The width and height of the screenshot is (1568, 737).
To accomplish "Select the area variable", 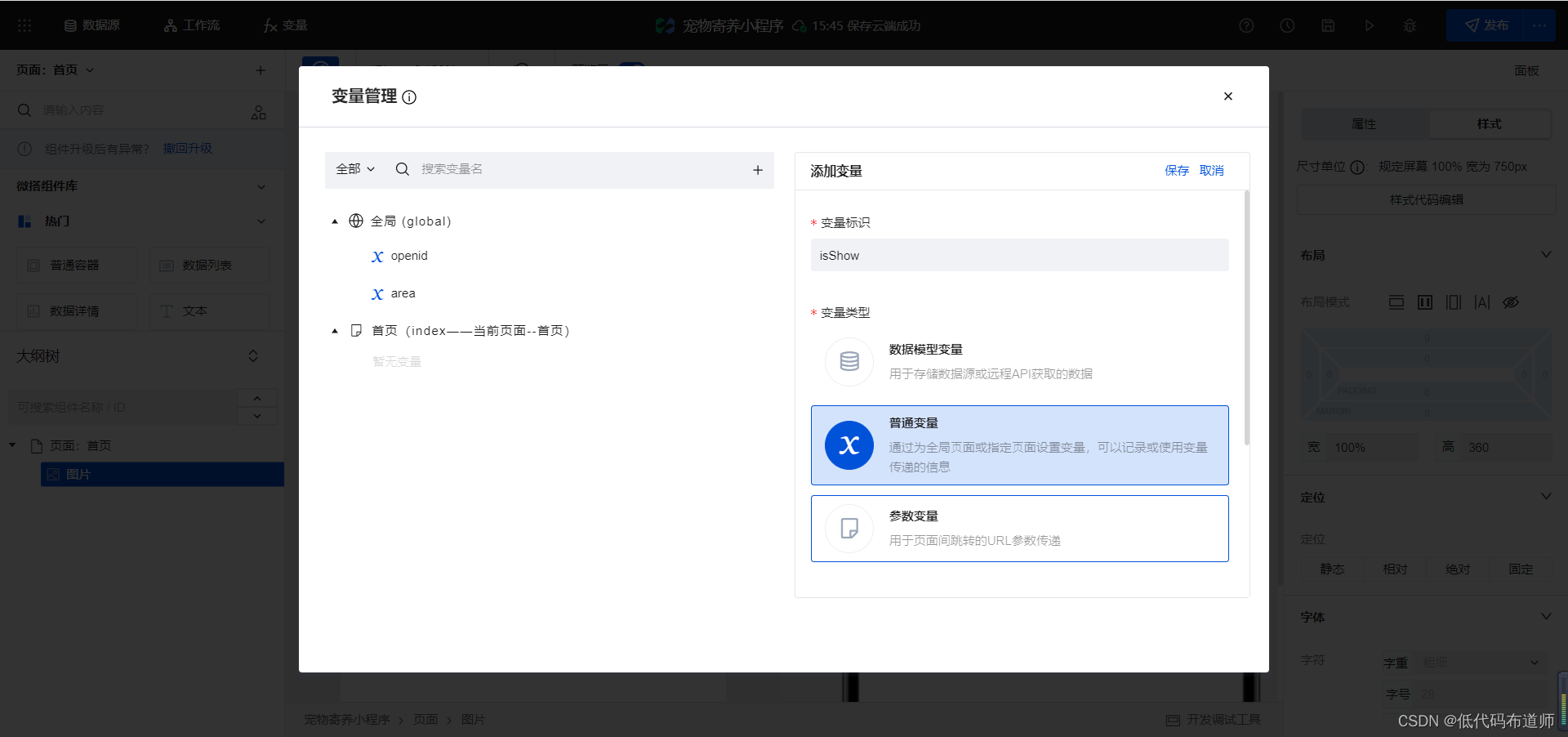I will pos(403,293).
